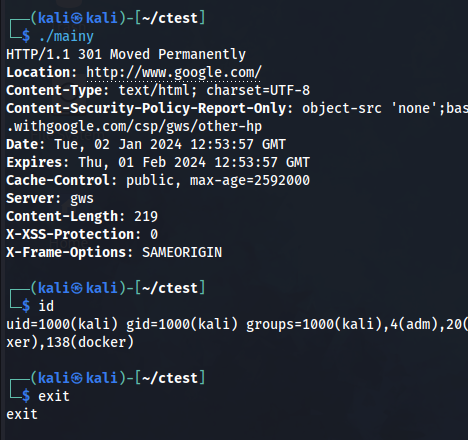The image size is (468, 440).
Task: Select the SAMEORIGIN value
Action: pyautogui.click(x=182, y=252)
